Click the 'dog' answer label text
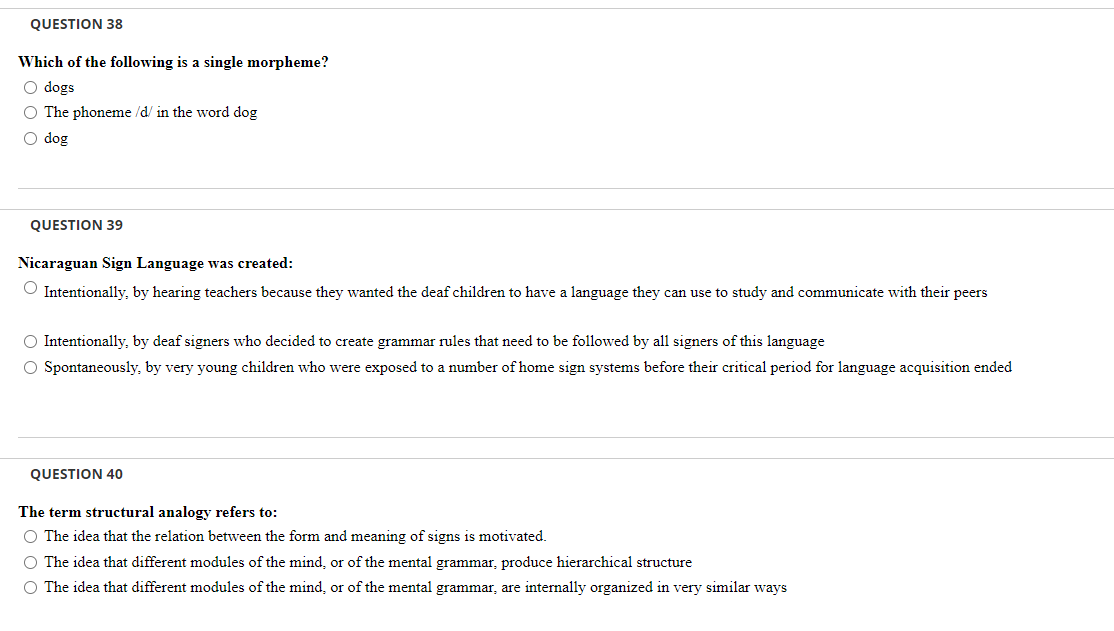The image size is (1114, 631). tap(56, 139)
